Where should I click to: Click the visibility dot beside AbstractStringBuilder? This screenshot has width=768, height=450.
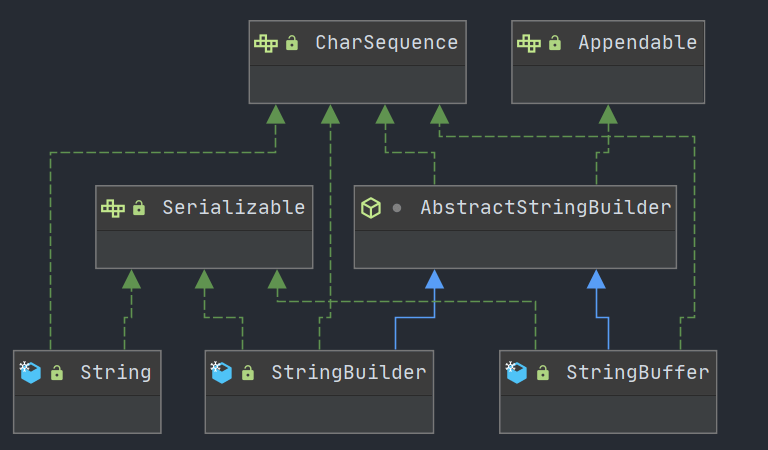[397, 208]
